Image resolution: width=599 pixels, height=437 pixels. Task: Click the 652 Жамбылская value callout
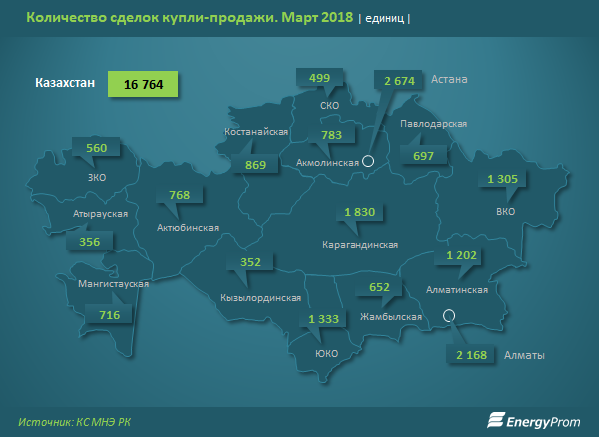379,287
